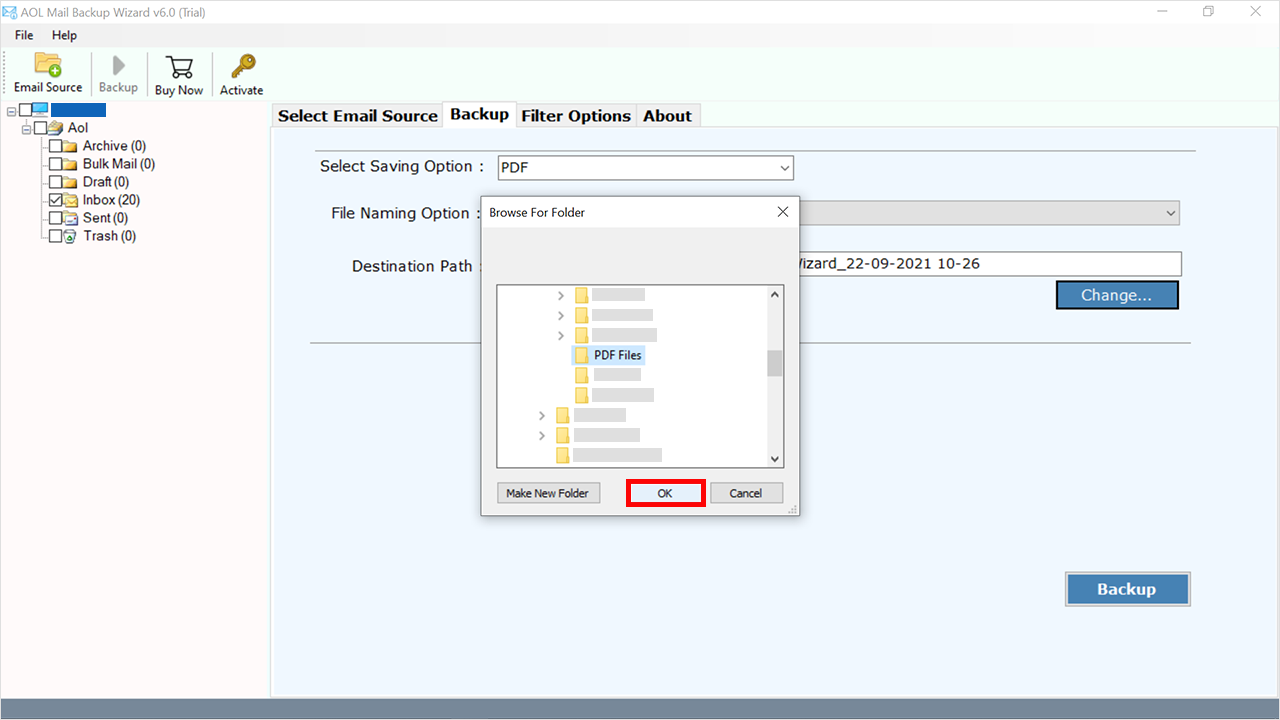Check the Sent (0) checkbox
This screenshot has height=720, width=1280.
[56, 218]
